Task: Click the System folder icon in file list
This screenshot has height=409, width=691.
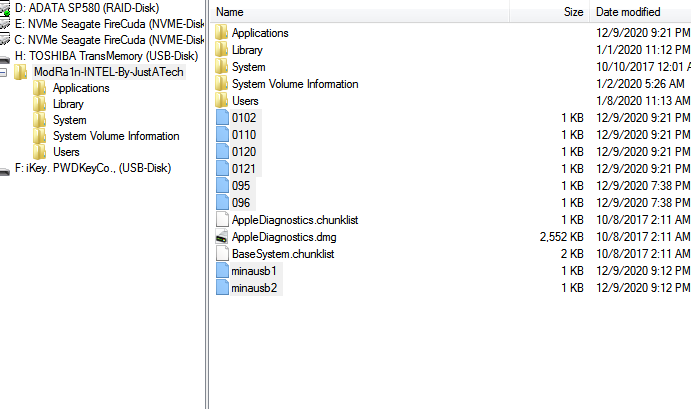Action: pyautogui.click(x=222, y=67)
